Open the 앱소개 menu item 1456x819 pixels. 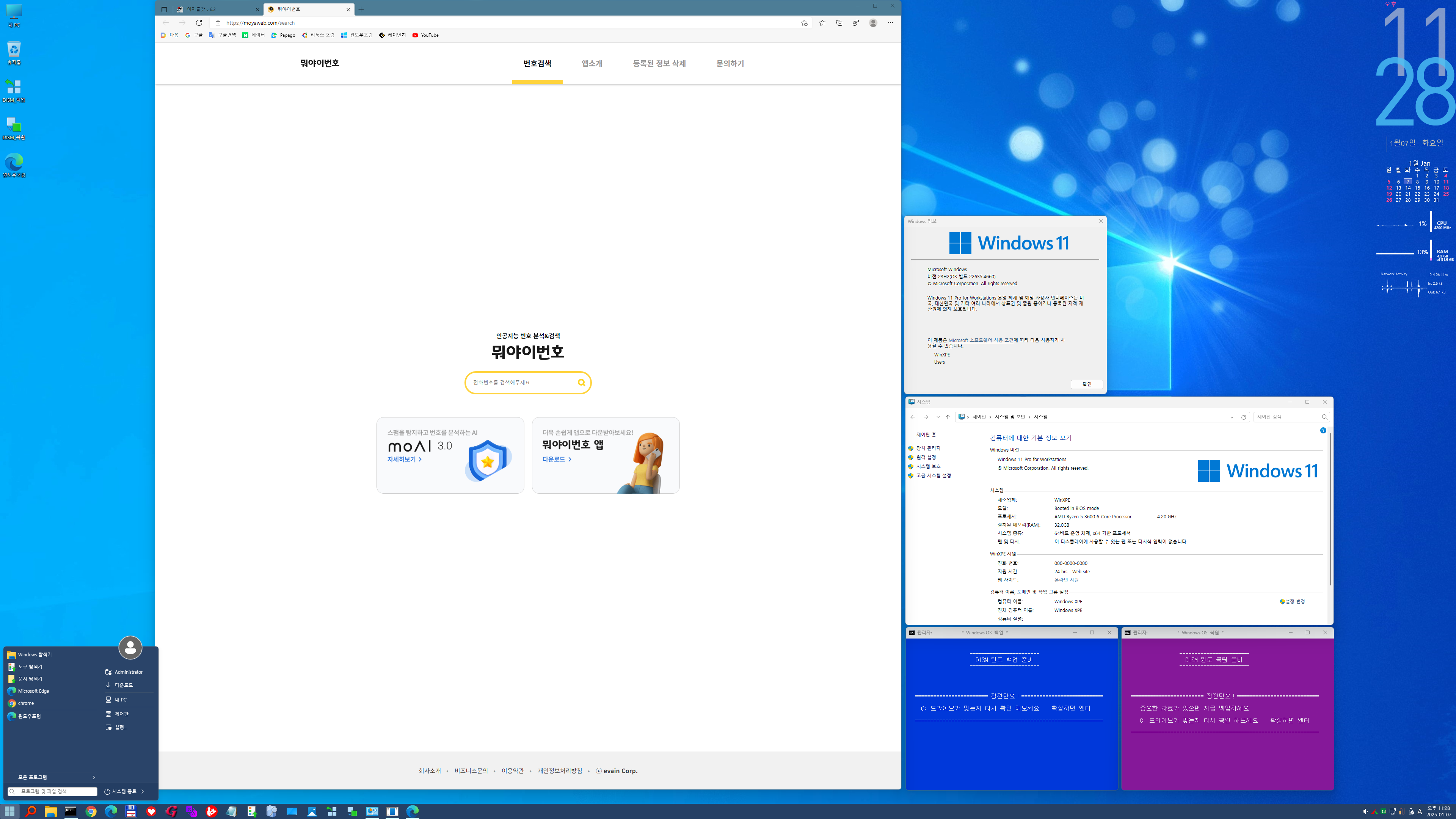[x=592, y=64]
